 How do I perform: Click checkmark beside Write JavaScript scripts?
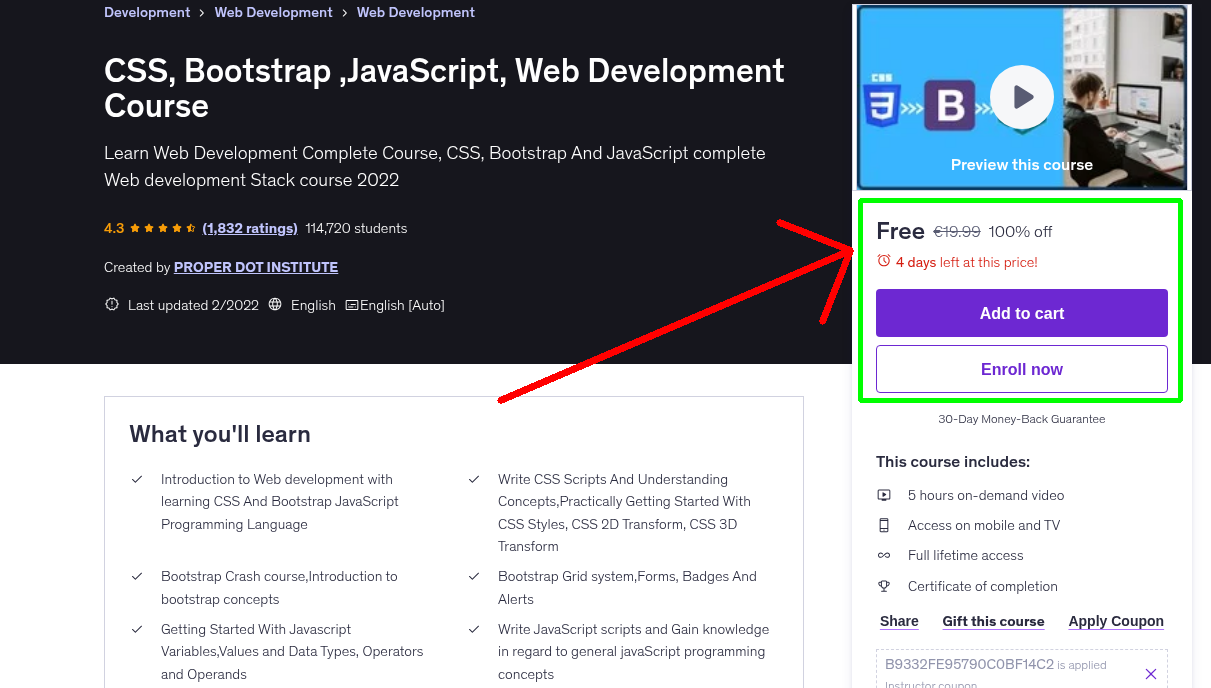click(474, 630)
